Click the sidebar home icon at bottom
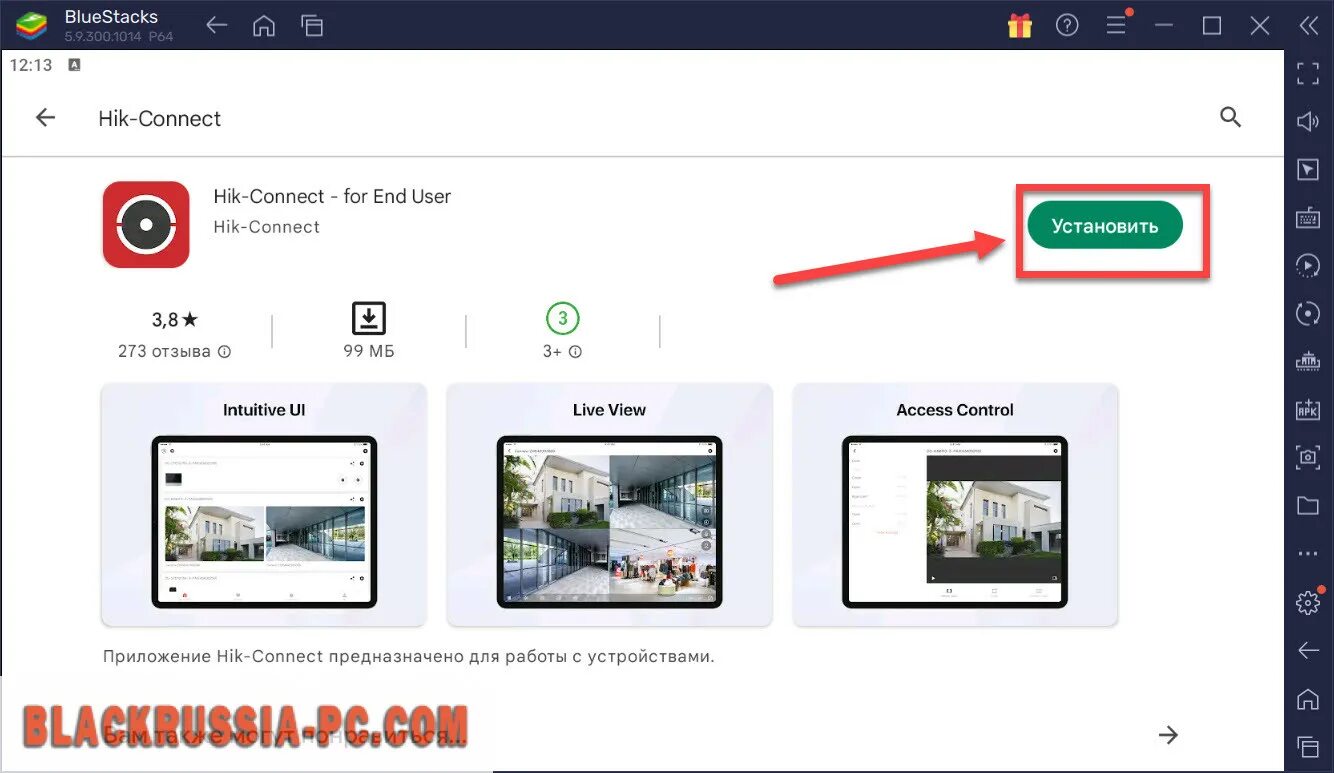The image size is (1334, 773). click(1308, 698)
